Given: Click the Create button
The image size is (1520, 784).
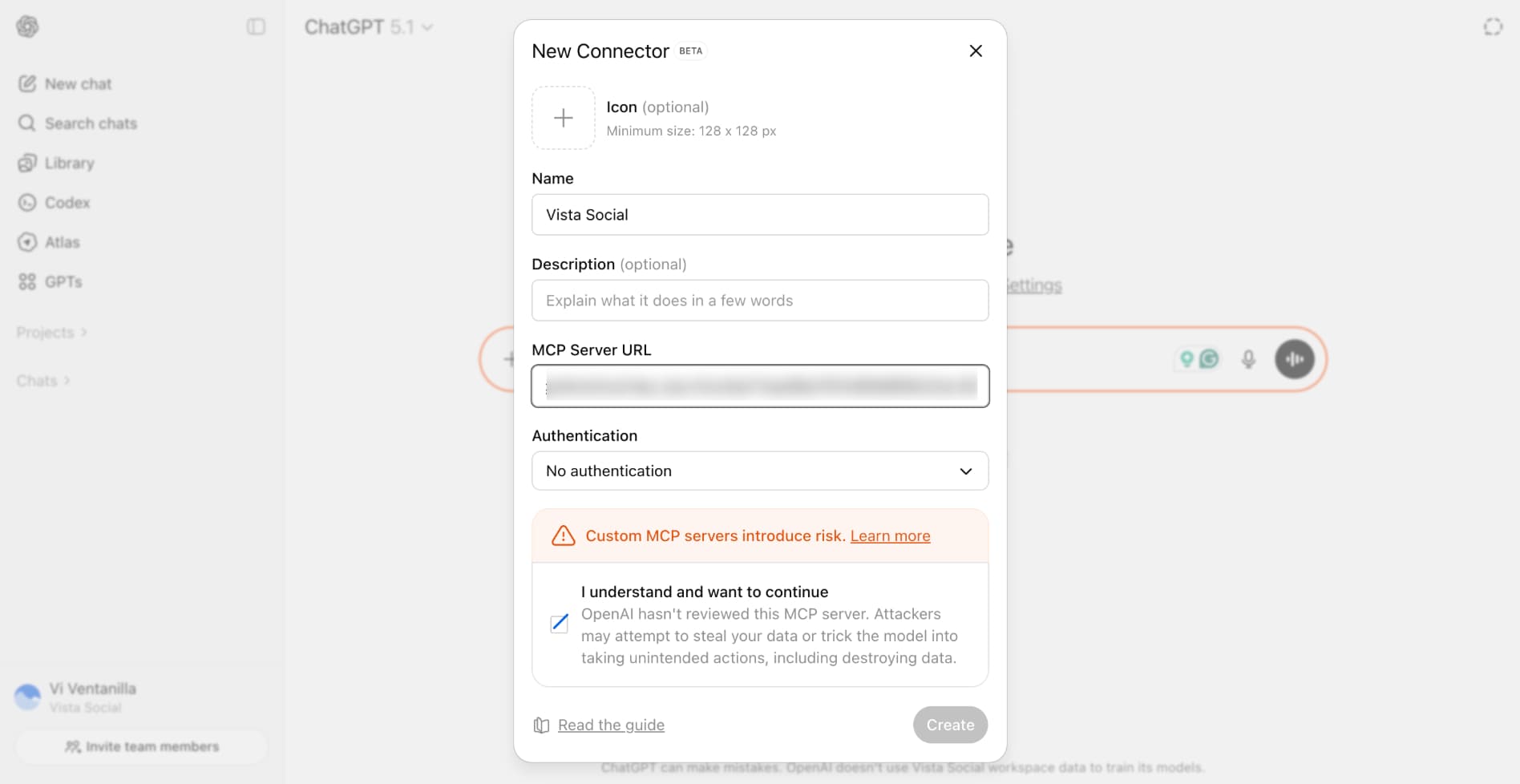Looking at the screenshot, I should coord(950,724).
